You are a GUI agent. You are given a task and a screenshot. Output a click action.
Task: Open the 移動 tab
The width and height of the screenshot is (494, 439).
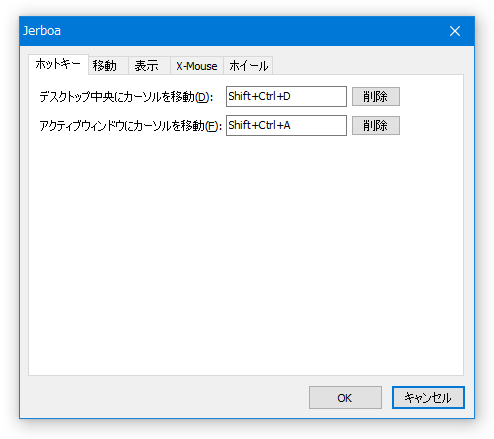click(108, 66)
